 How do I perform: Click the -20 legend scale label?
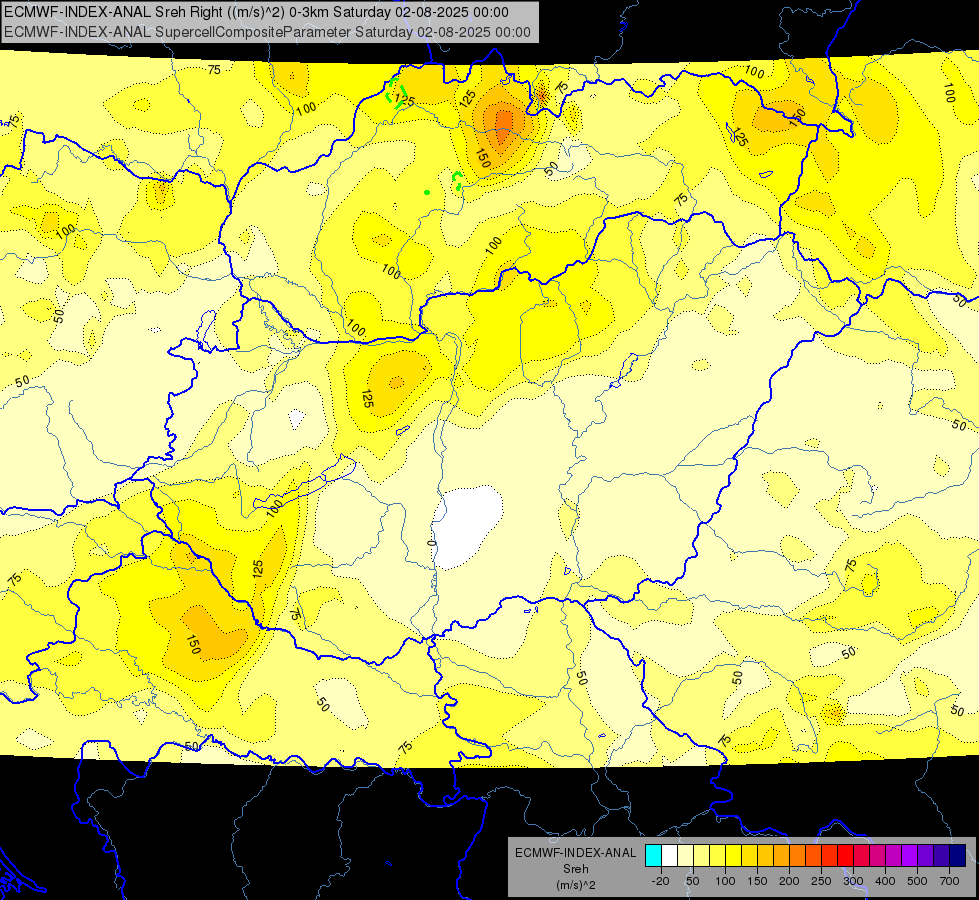(660, 881)
